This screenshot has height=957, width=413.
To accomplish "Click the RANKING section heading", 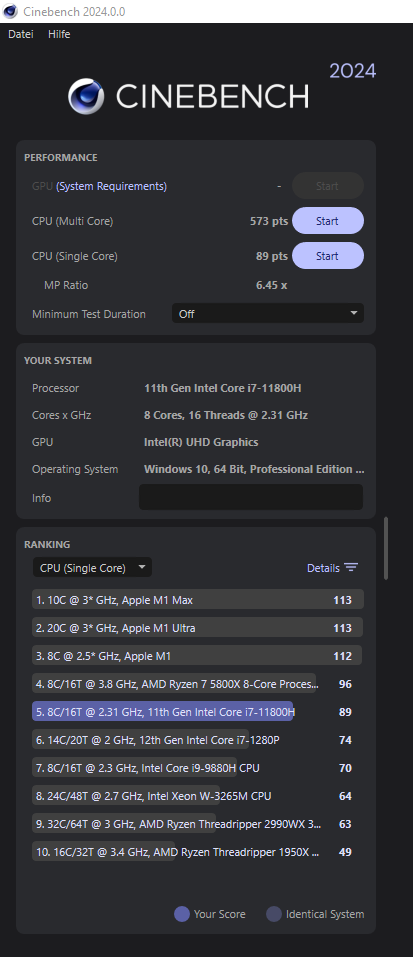I will point(47,544).
